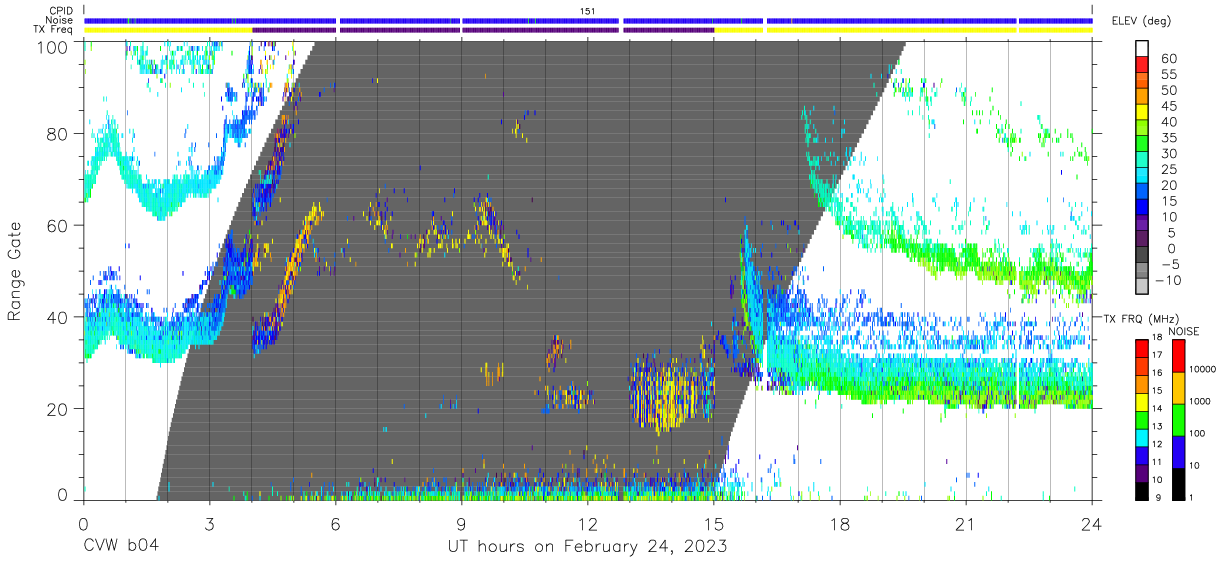Click the 21 tick on UT hours axis
This screenshot has width=1228, height=567.
966,523
